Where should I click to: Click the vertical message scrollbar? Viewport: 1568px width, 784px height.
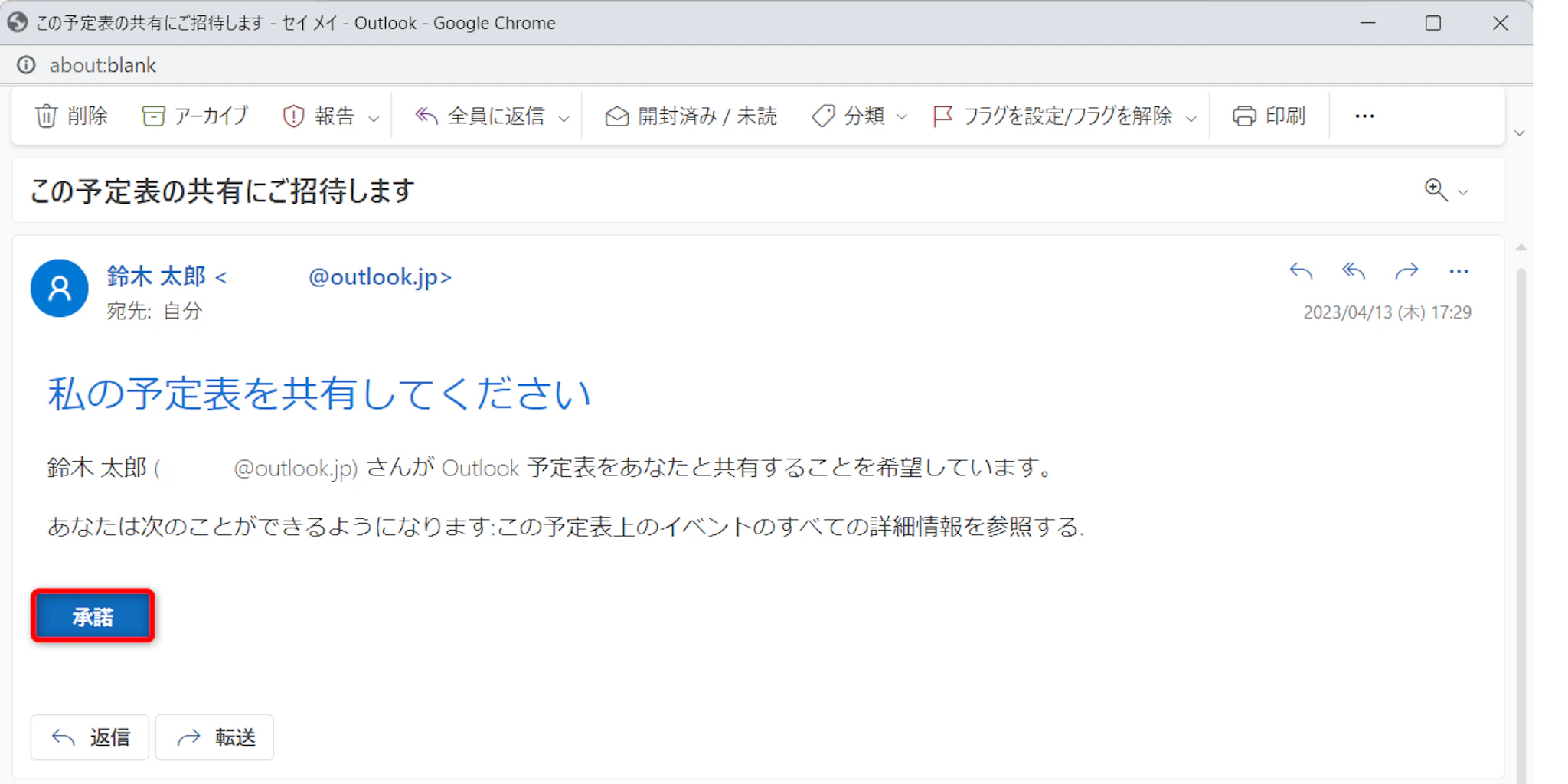point(1521,498)
